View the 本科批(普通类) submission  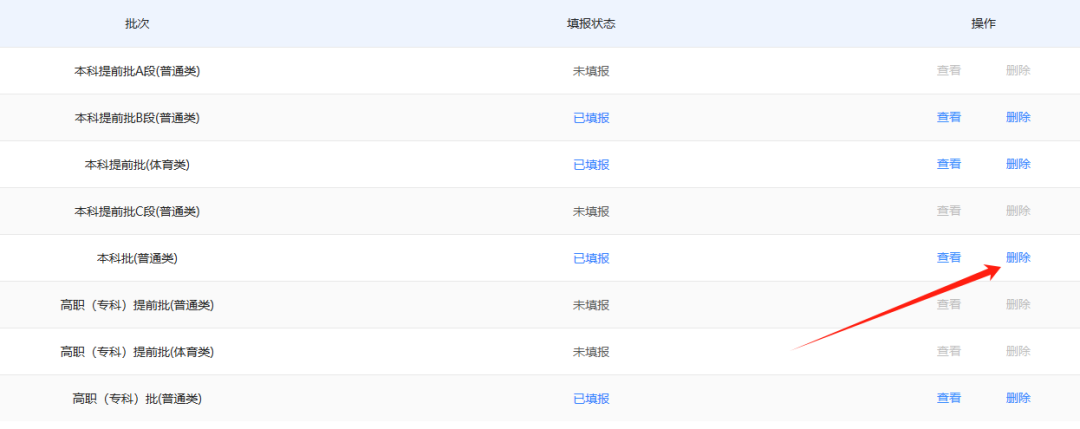click(x=948, y=258)
